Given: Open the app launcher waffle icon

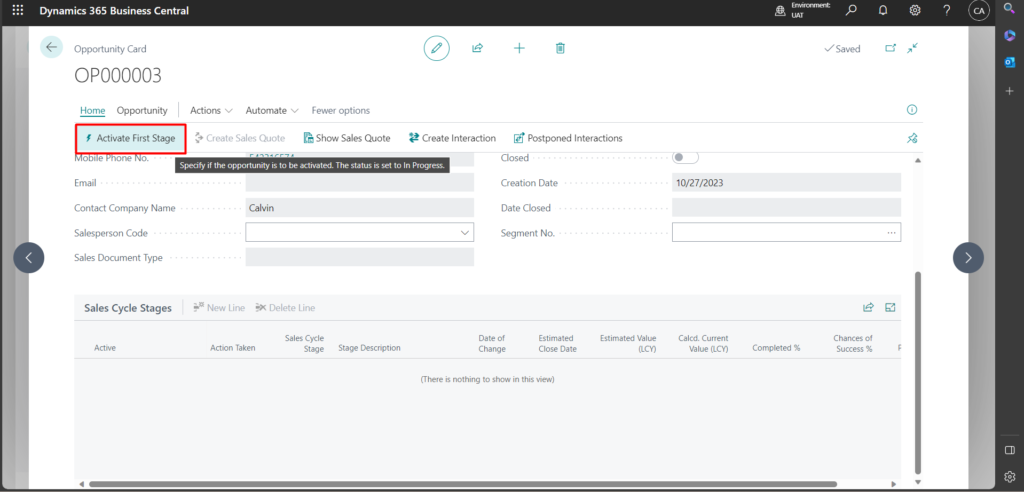Looking at the screenshot, I should (x=18, y=10).
